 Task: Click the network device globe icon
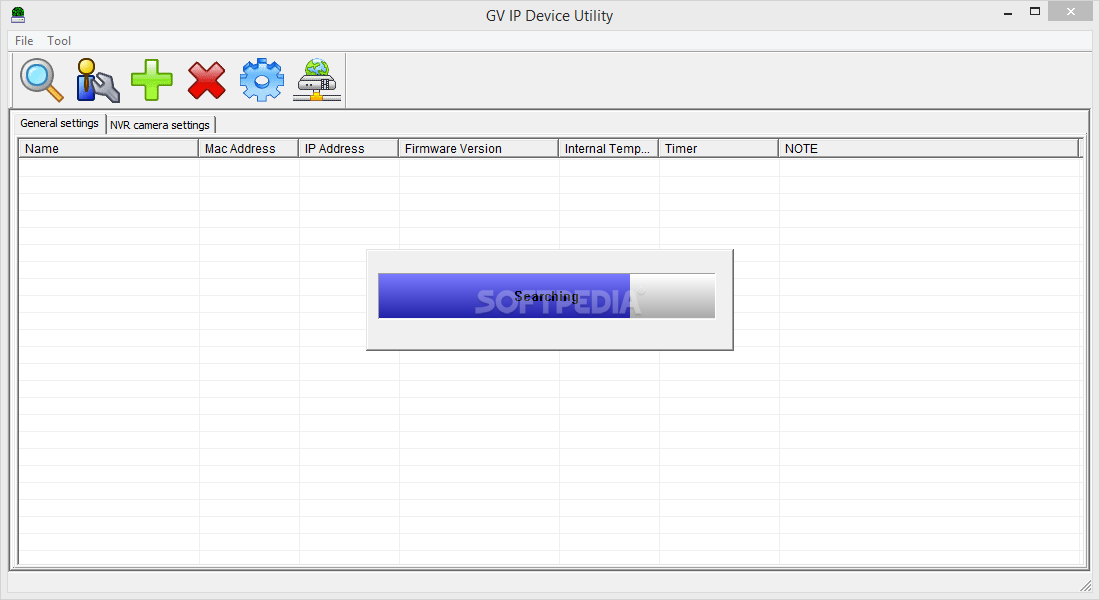click(317, 80)
